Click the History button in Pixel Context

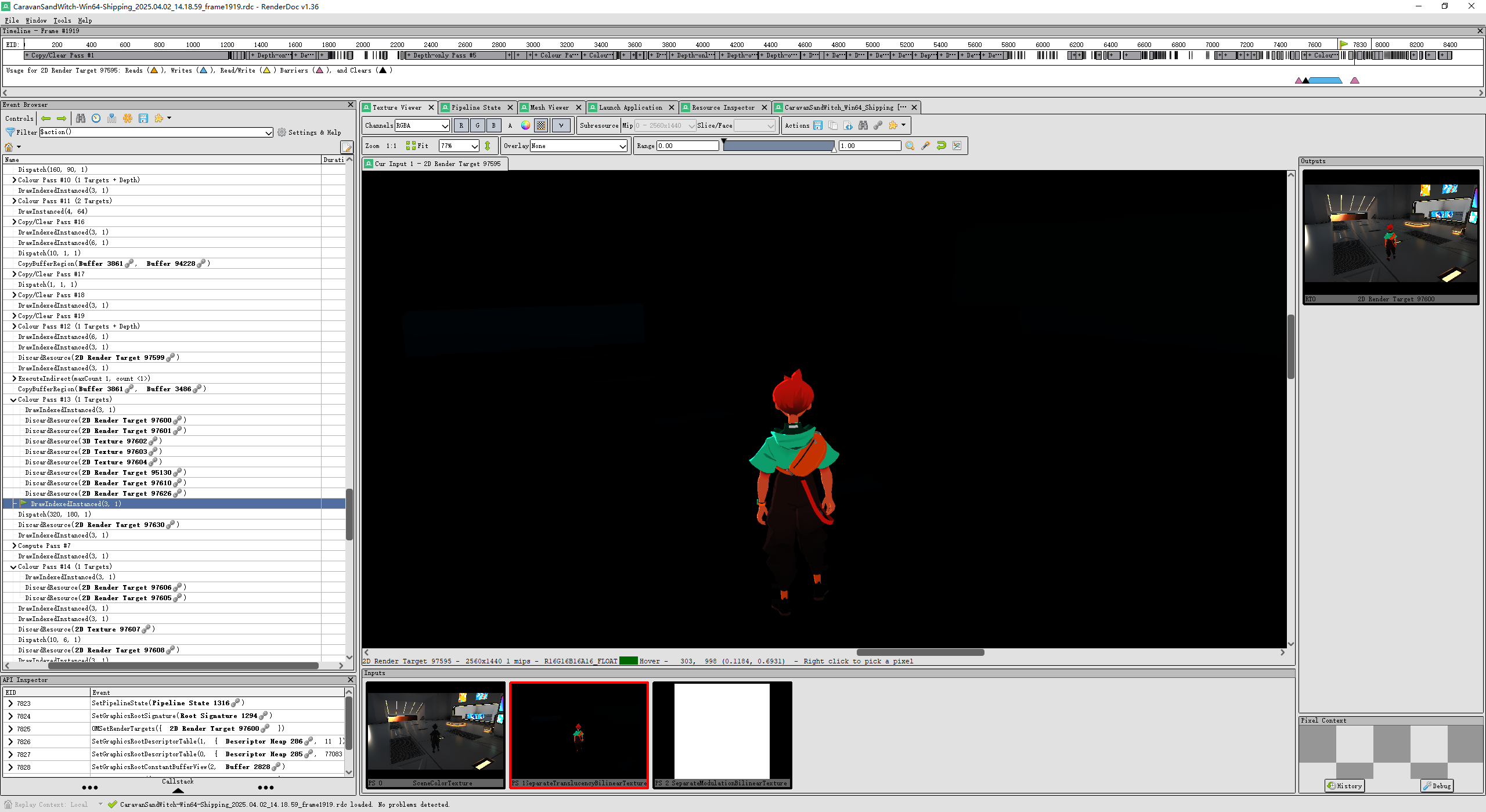(x=1344, y=786)
